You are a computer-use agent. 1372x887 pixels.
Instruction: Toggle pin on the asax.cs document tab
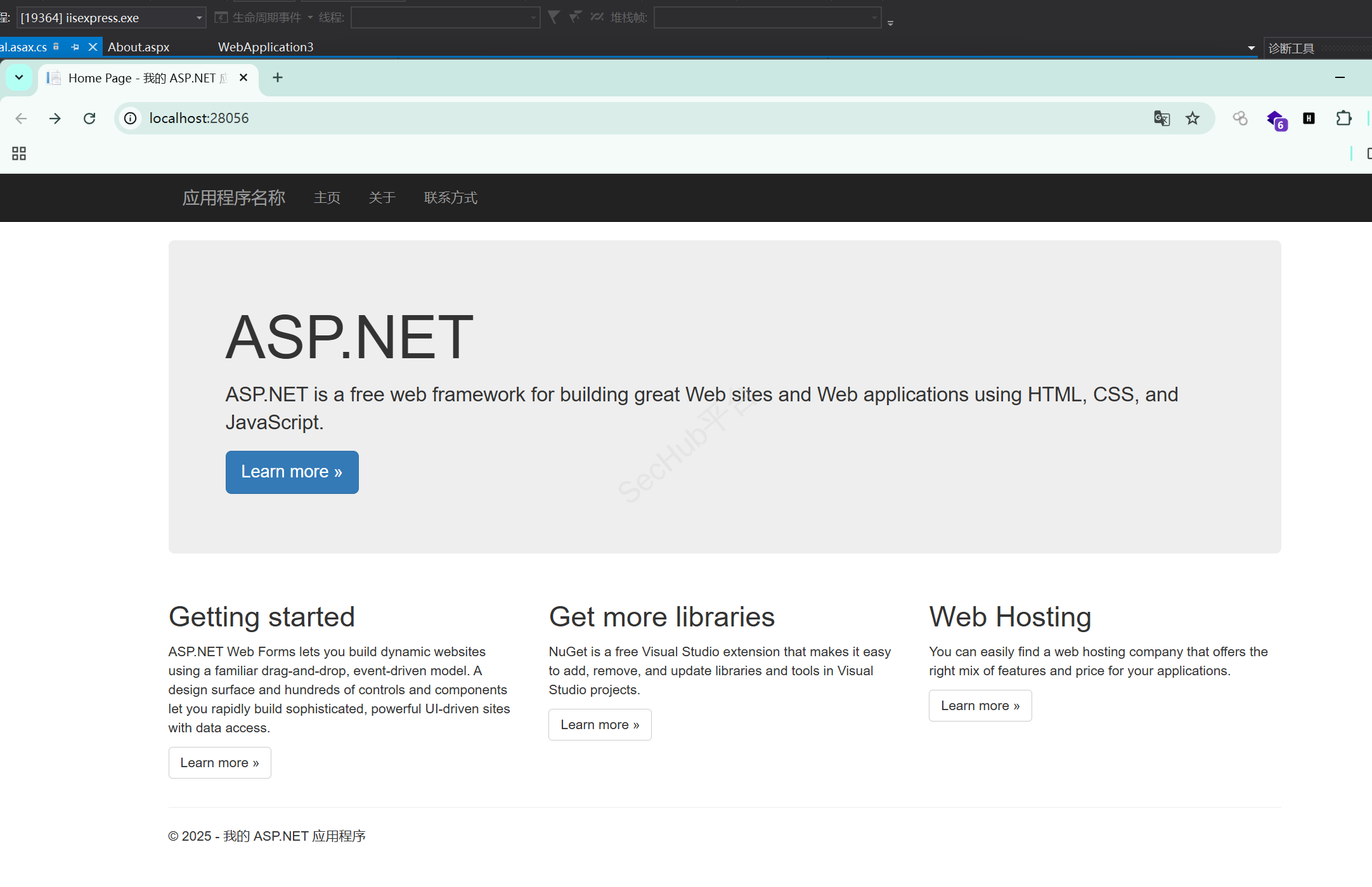(x=75, y=47)
